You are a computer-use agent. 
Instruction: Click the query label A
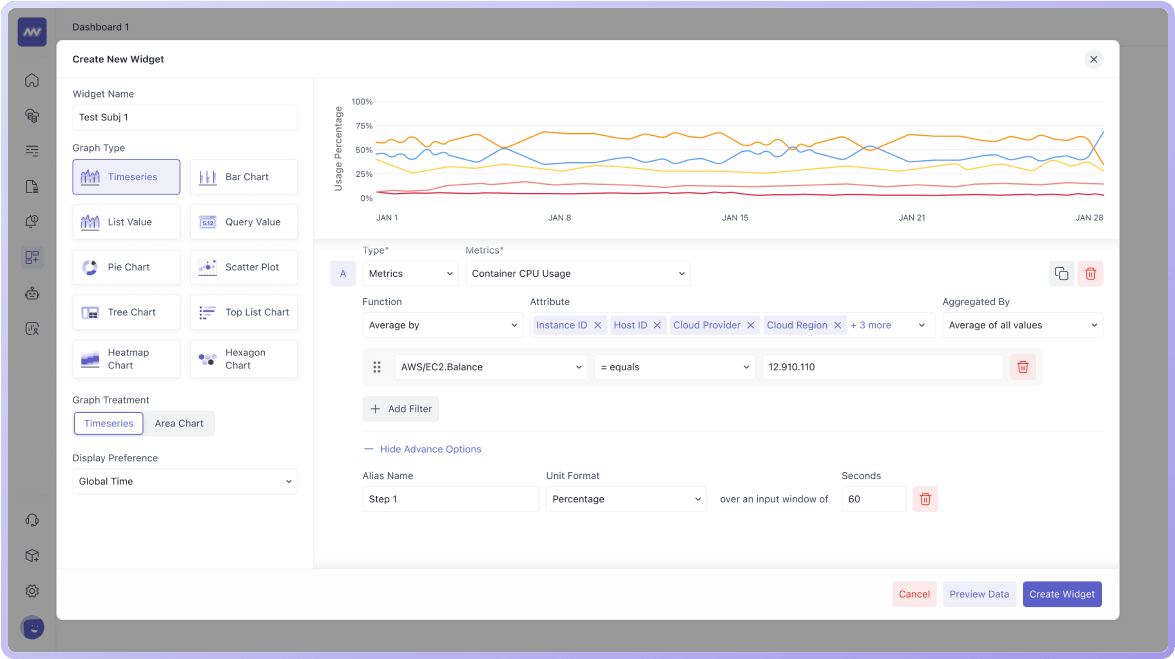[343, 274]
